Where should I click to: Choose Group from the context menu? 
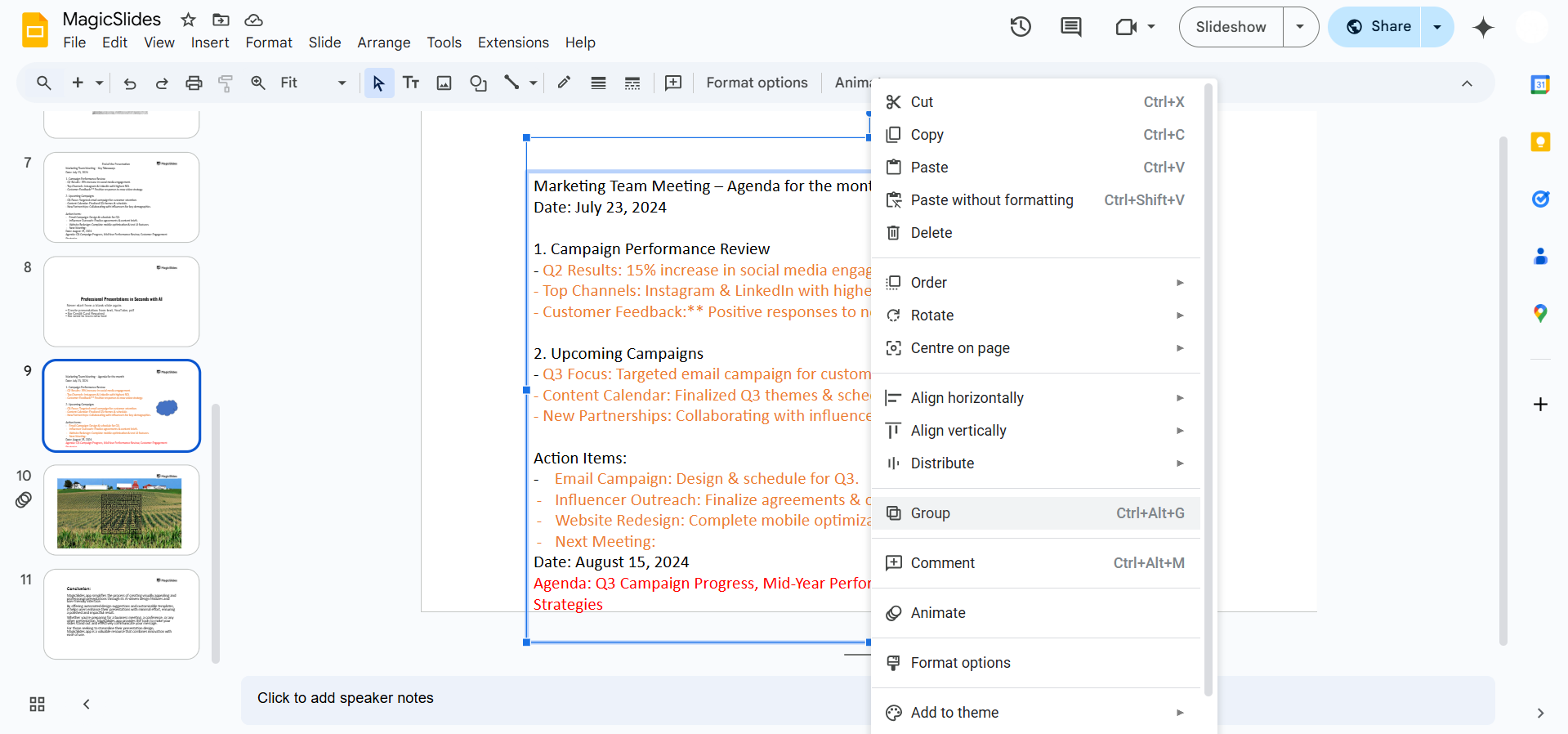[x=931, y=513]
